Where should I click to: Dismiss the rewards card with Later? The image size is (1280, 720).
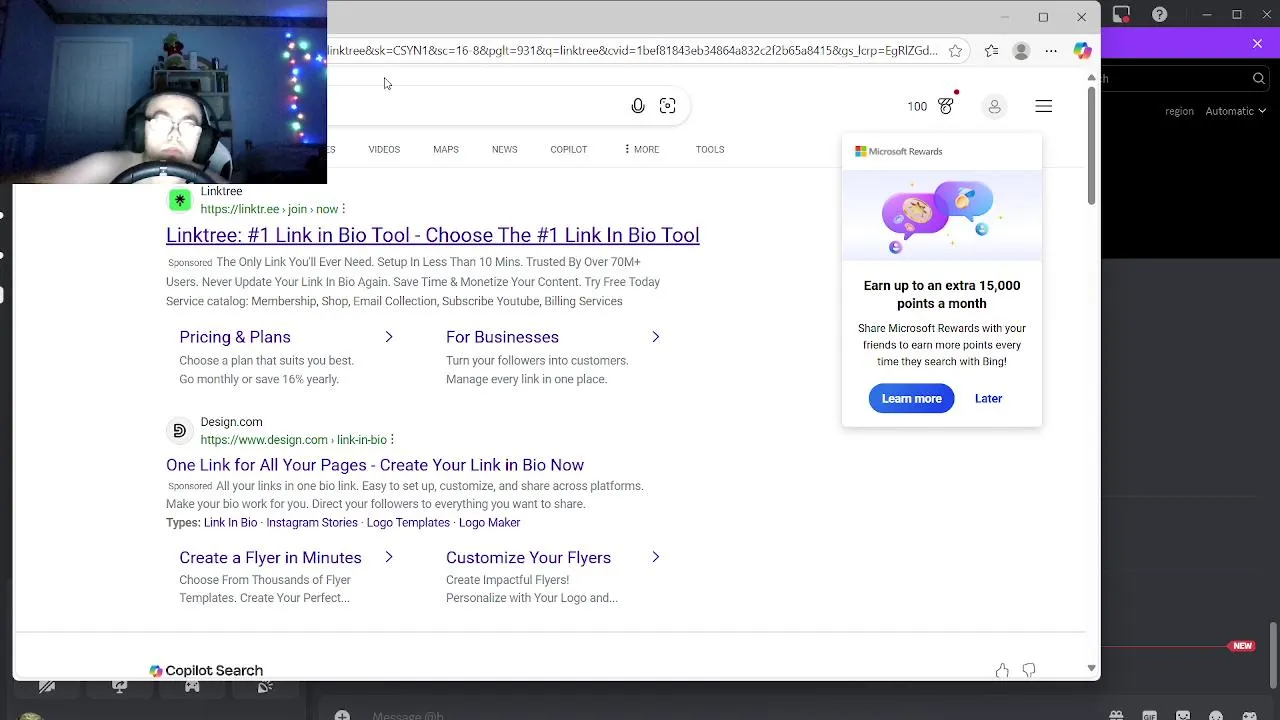point(988,398)
